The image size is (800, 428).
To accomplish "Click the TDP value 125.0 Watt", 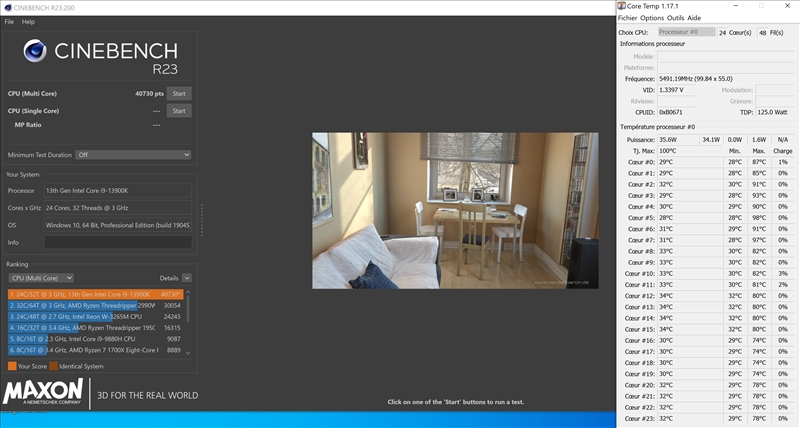I will coord(775,112).
